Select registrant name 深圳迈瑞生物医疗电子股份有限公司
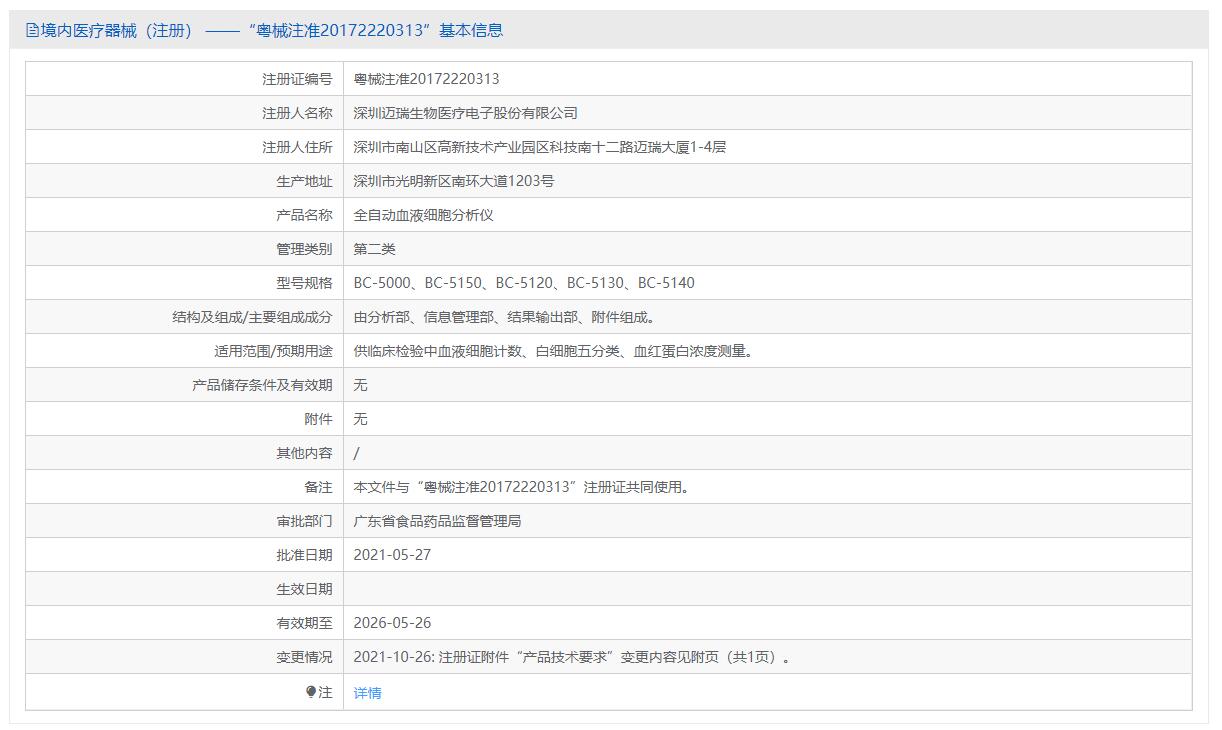This screenshot has width=1222, height=730. (466, 113)
